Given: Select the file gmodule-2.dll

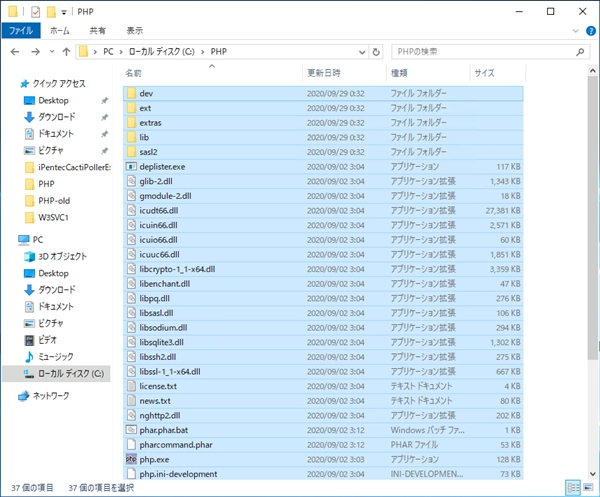Looking at the screenshot, I should coord(323,196).
